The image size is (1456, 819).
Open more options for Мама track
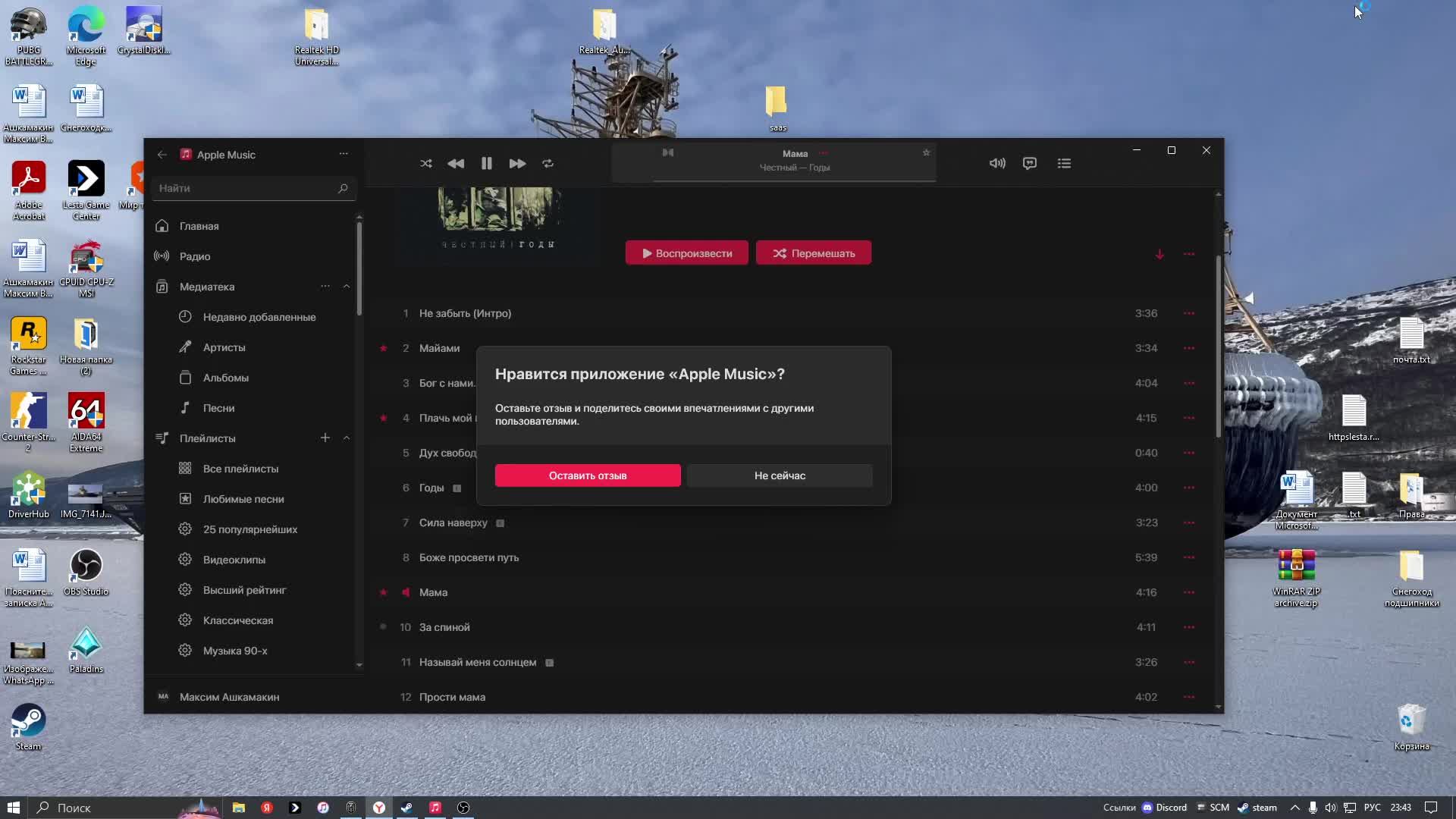click(1188, 592)
